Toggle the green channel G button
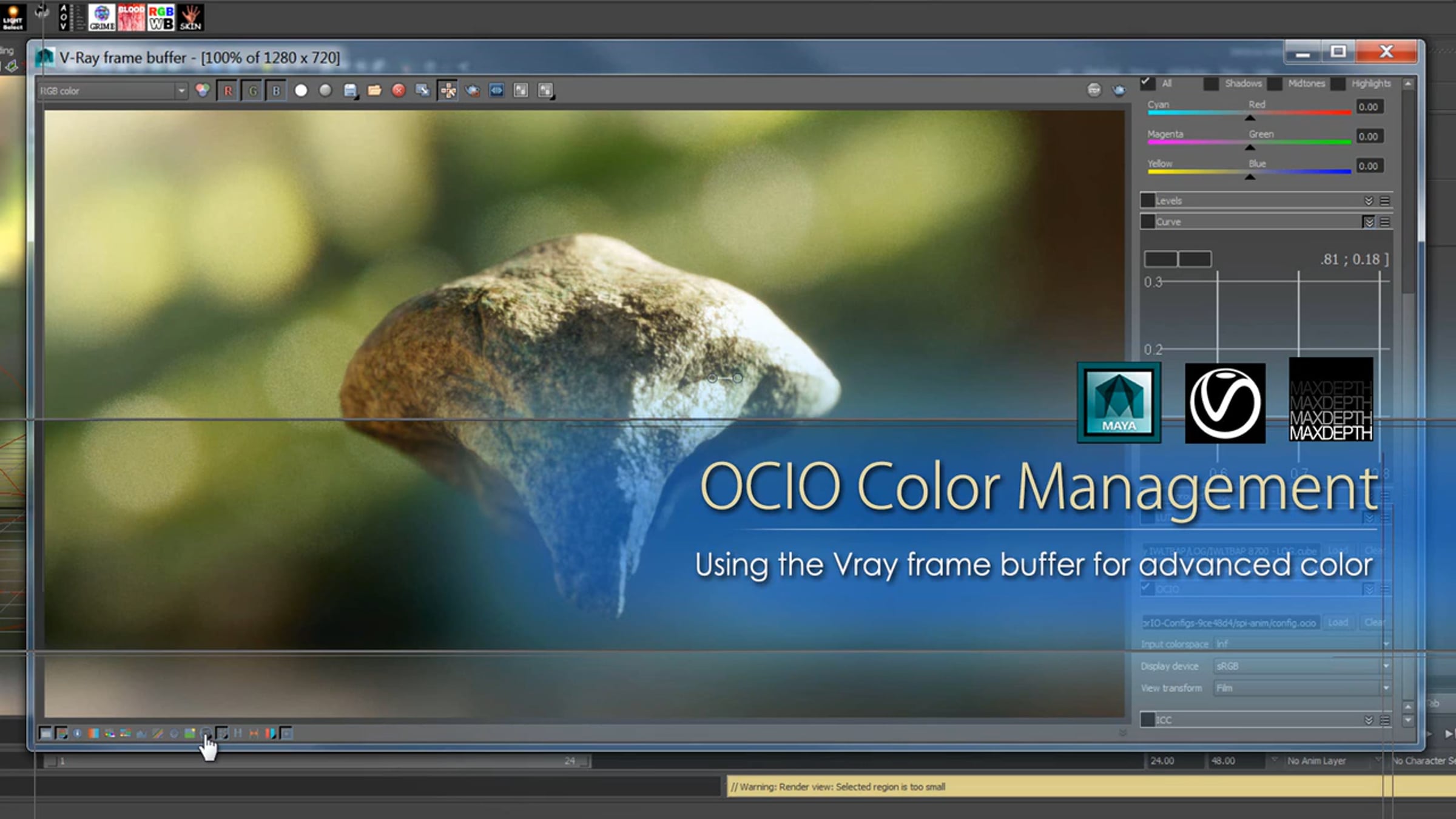This screenshot has height=819, width=1456. point(252,90)
